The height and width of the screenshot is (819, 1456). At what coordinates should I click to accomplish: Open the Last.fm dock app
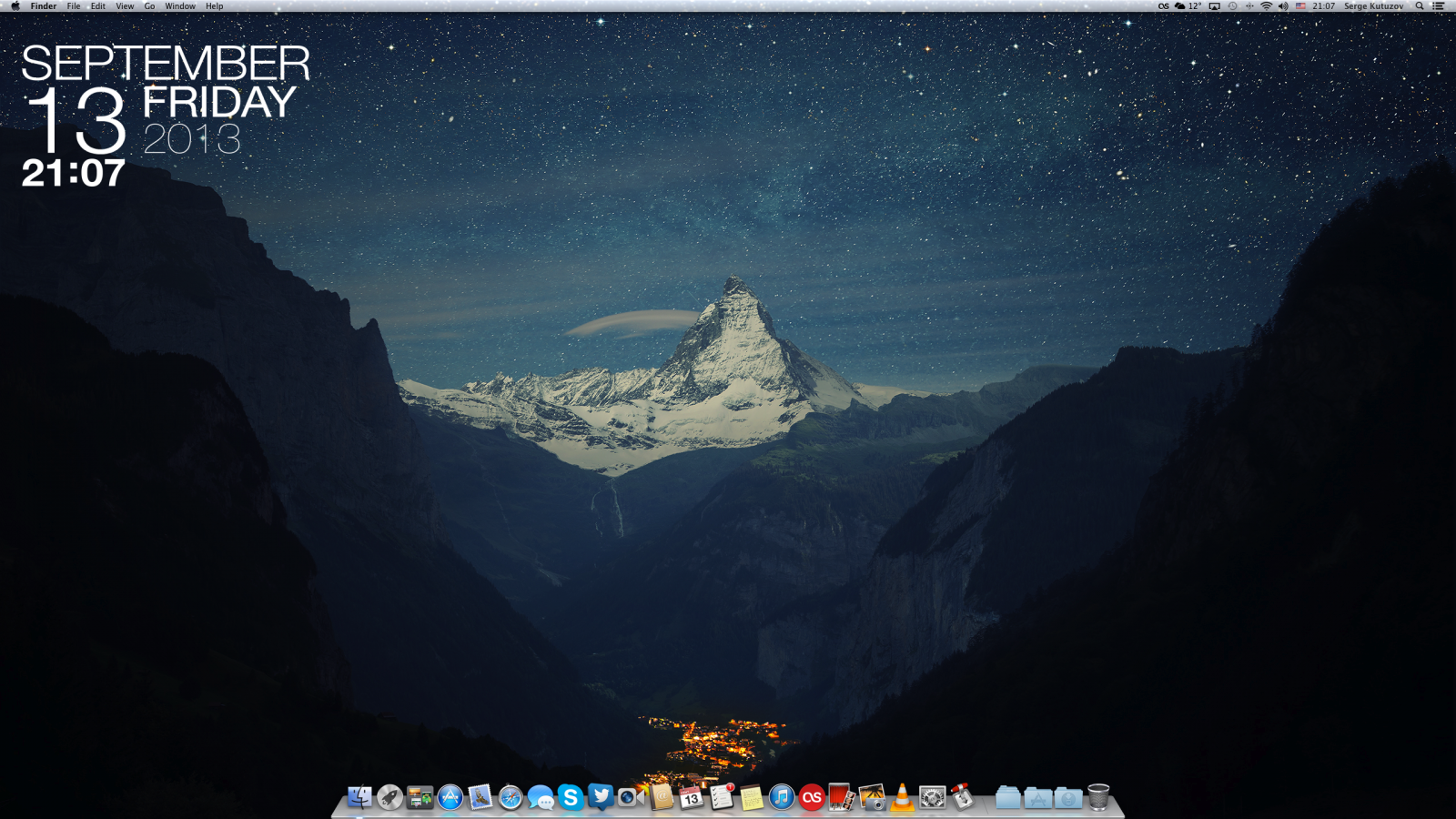pyautogui.click(x=812, y=798)
